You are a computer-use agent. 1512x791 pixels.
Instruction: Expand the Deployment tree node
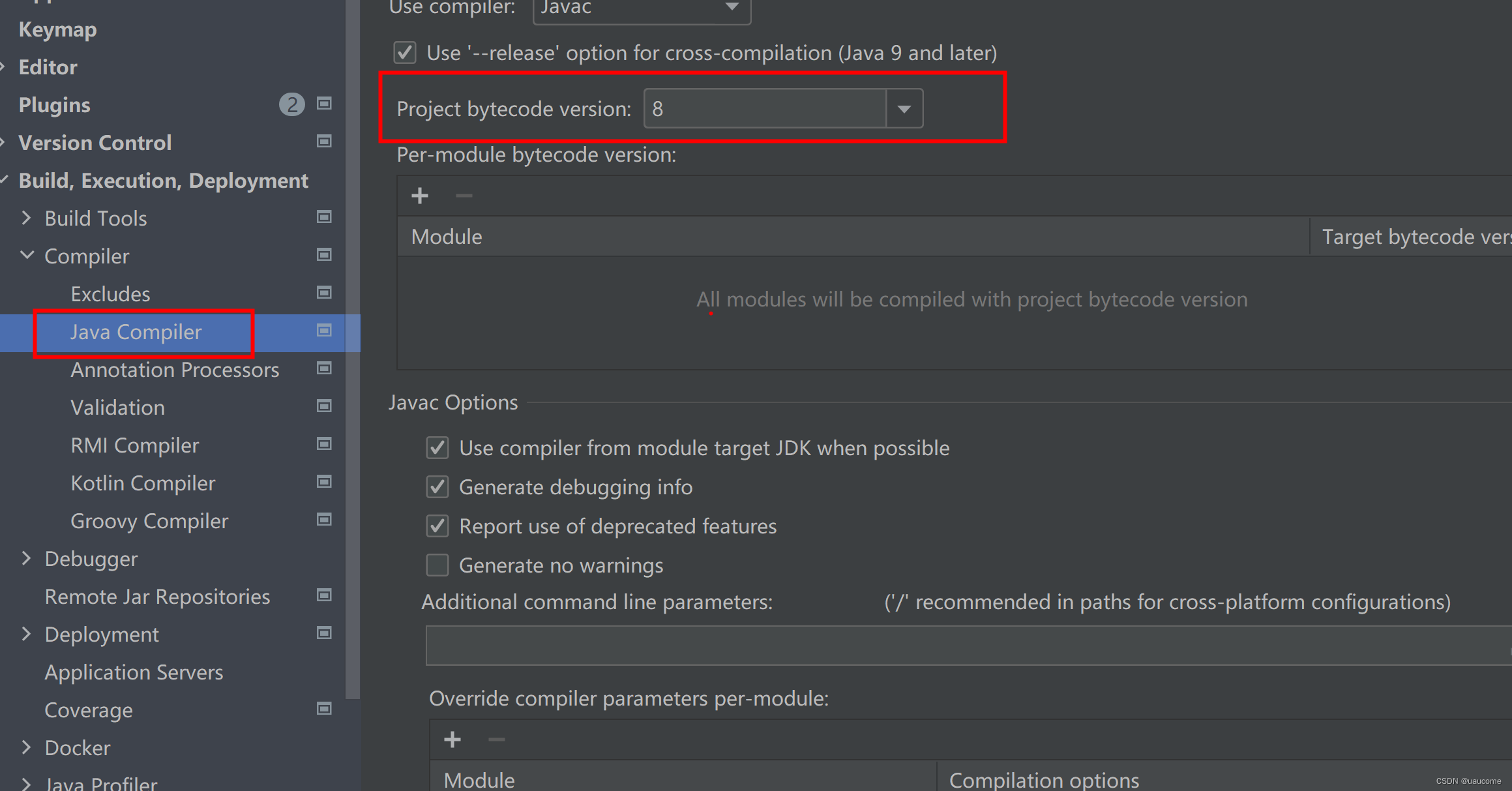pos(27,634)
